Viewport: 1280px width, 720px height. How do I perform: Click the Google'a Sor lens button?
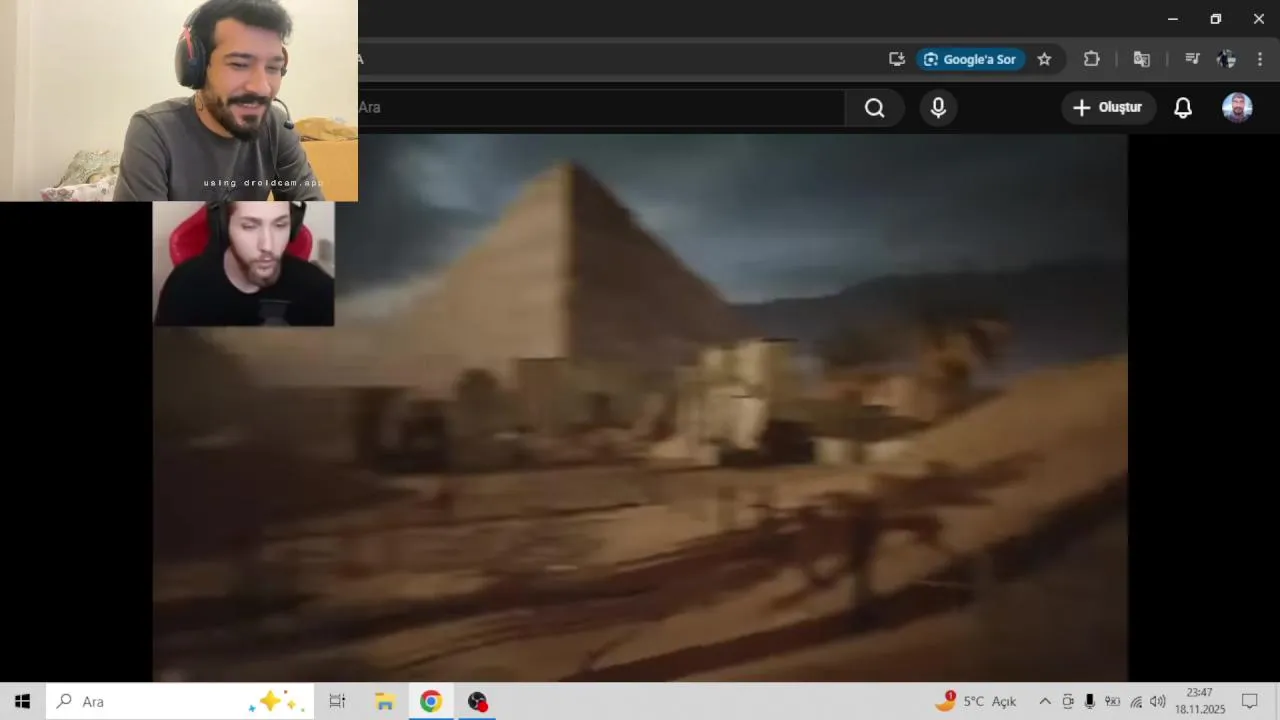tap(971, 59)
